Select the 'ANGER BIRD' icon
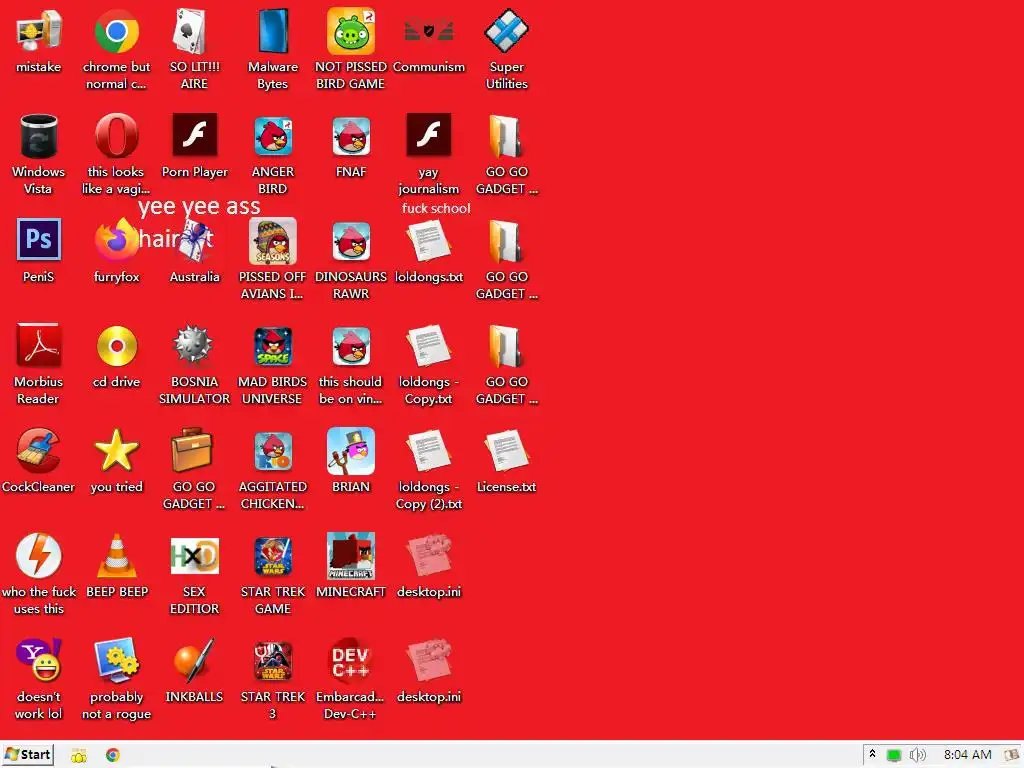This screenshot has height=768, width=1024. (272, 136)
